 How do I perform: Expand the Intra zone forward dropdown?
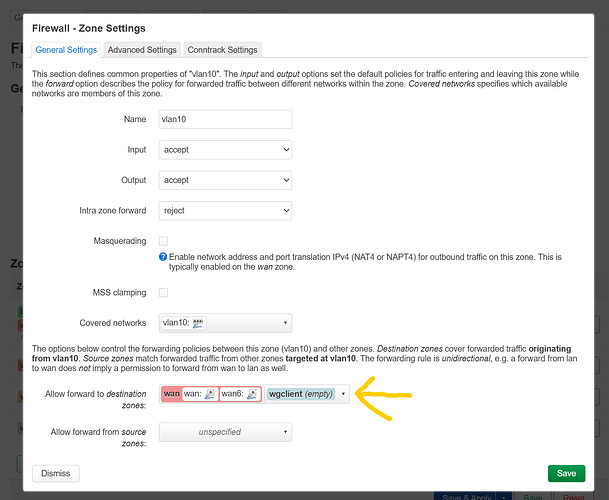coord(225,211)
